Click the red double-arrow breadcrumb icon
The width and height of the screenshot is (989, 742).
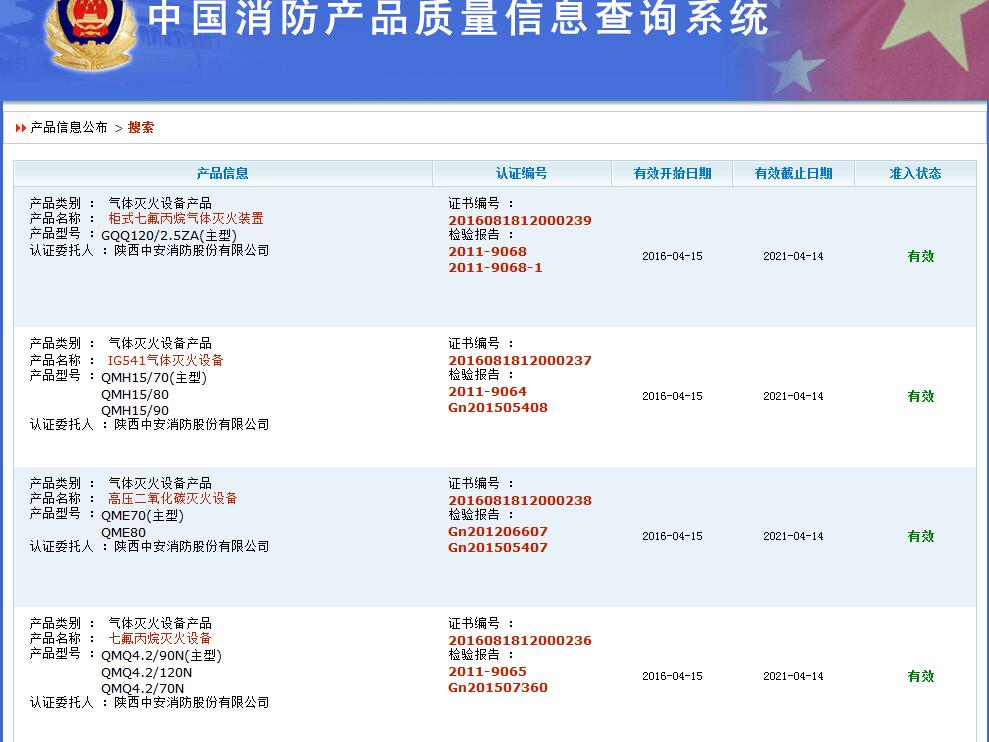click(21, 128)
